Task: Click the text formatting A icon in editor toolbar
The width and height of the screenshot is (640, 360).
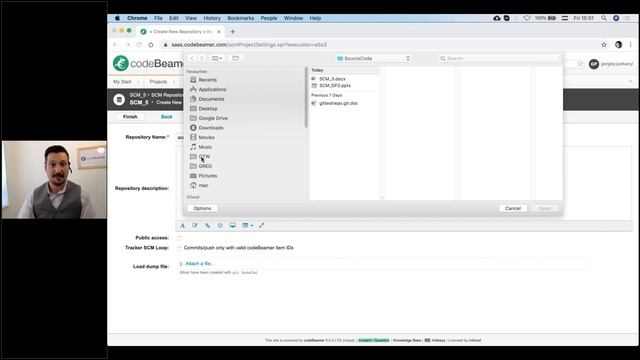Action: (182, 225)
